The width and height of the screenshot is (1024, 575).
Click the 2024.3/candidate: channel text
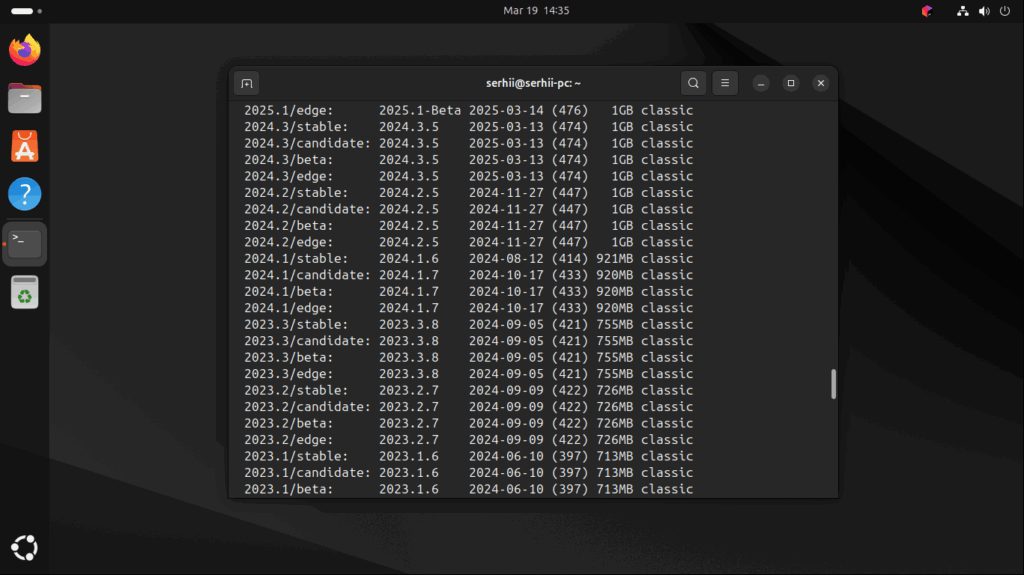click(308, 143)
